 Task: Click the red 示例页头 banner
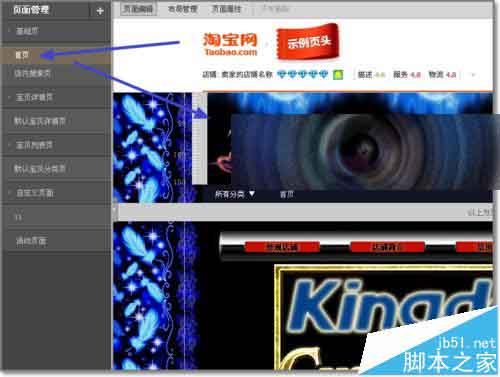(308, 42)
